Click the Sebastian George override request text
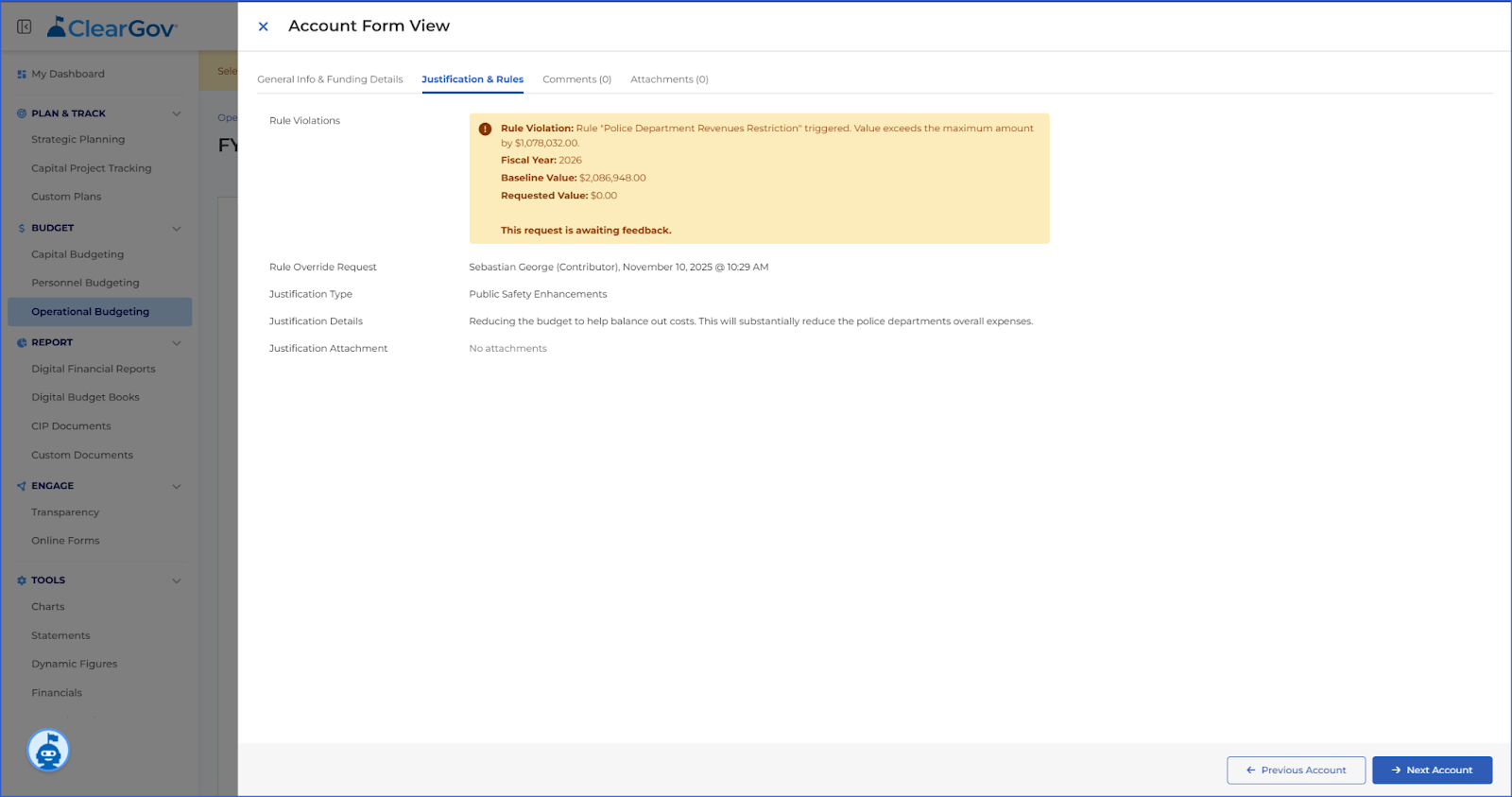Image resolution: width=1512 pixels, height=797 pixels. pos(619,268)
